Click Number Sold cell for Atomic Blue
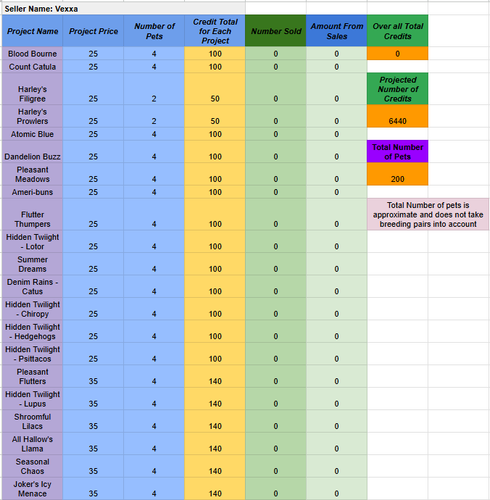Screen dimensions: 490x500 click(x=276, y=134)
